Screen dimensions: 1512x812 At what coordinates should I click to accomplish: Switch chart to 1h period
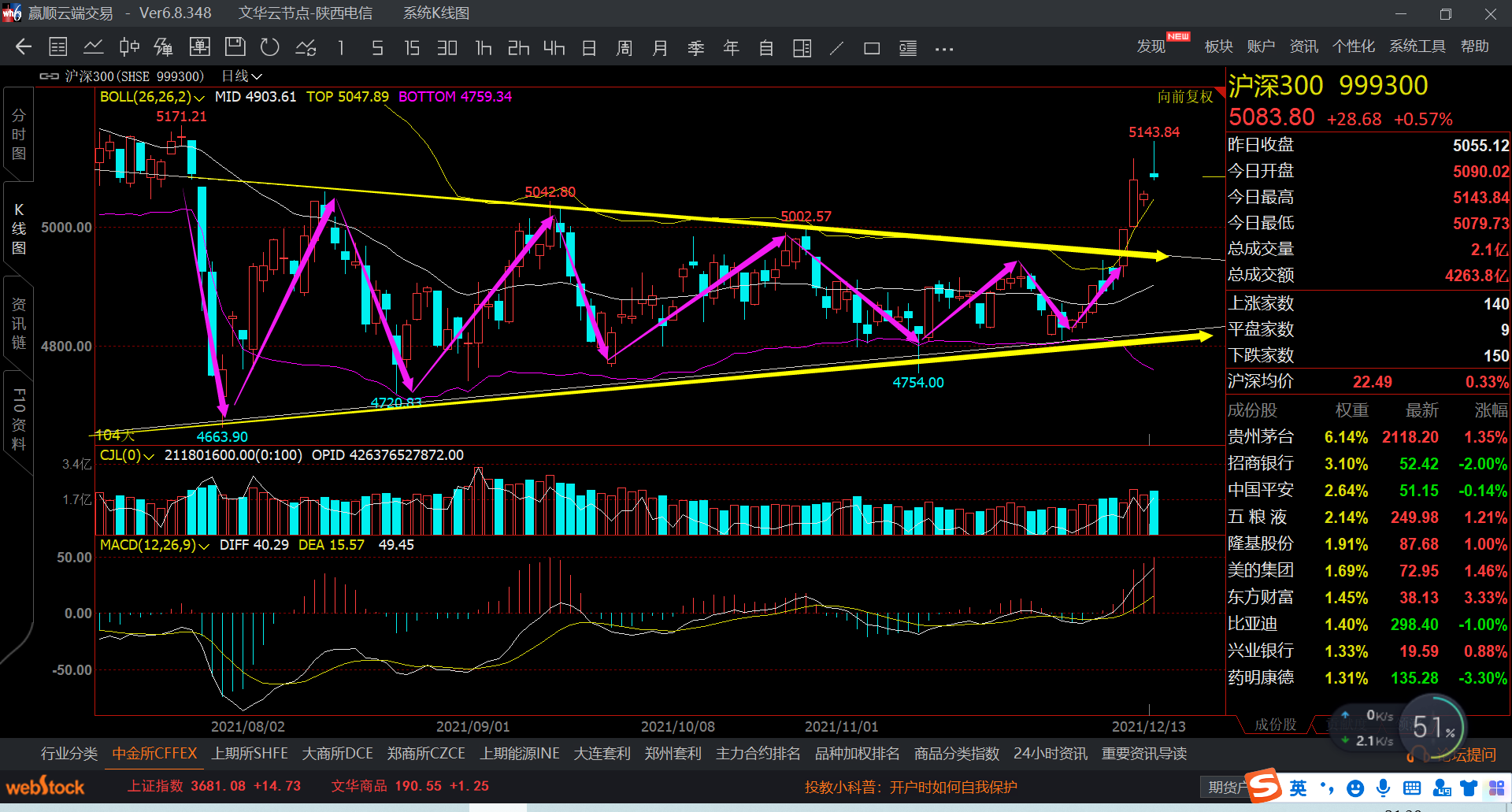click(483, 48)
